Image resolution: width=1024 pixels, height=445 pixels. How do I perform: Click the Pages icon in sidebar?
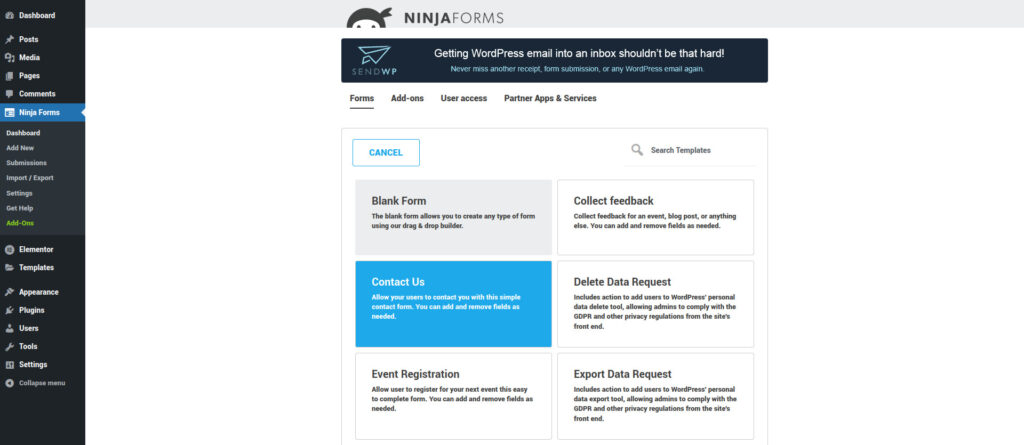click(10, 76)
